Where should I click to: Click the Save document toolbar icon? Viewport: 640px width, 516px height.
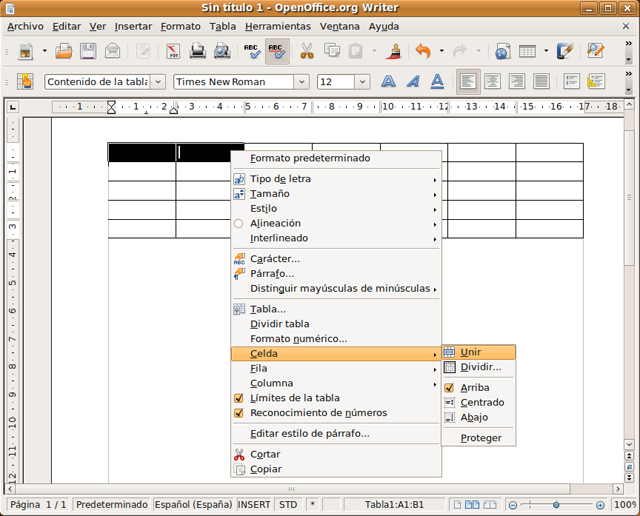pyautogui.click(x=88, y=51)
